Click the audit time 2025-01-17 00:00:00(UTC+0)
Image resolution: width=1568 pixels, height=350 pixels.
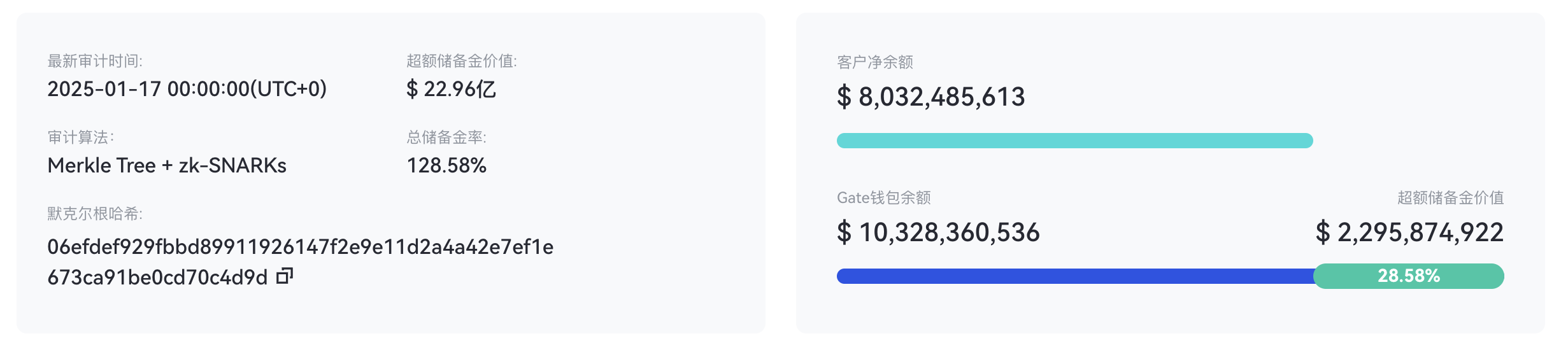tap(187, 89)
